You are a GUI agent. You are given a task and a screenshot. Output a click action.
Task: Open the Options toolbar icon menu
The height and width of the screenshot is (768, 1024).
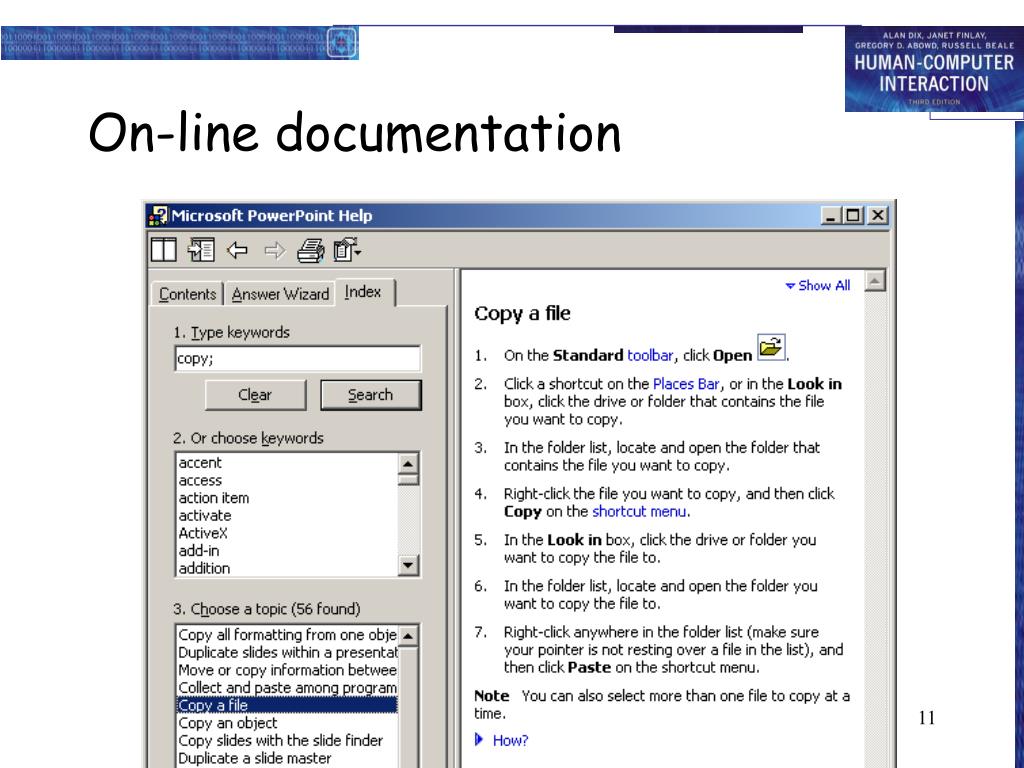tap(347, 250)
